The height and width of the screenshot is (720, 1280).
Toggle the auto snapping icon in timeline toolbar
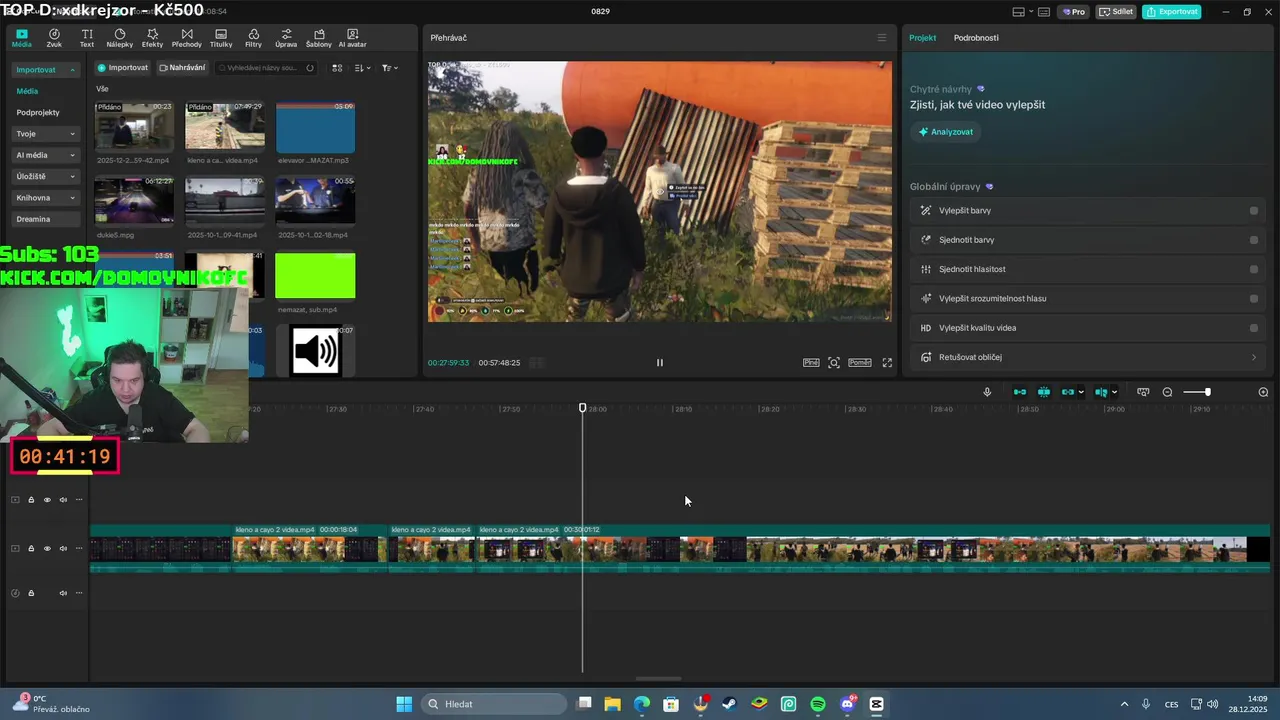(x=1044, y=392)
